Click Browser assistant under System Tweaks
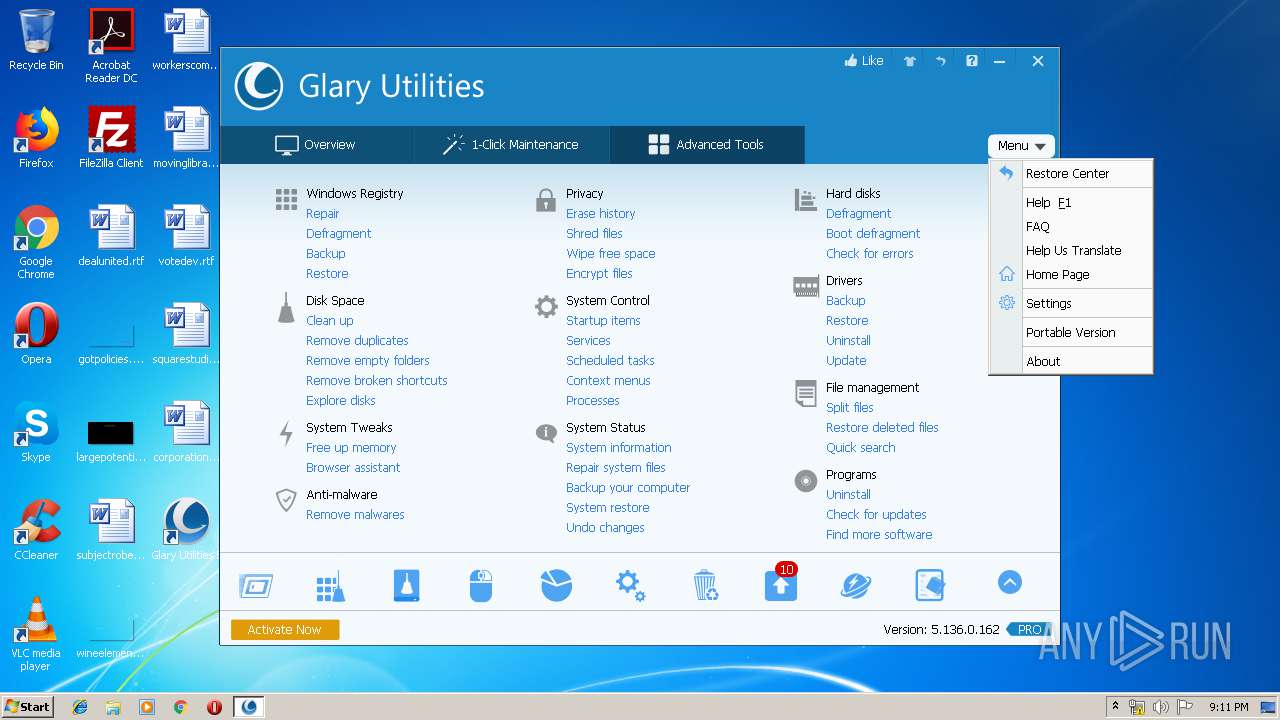This screenshot has width=1280, height=720. coord(353,468)
